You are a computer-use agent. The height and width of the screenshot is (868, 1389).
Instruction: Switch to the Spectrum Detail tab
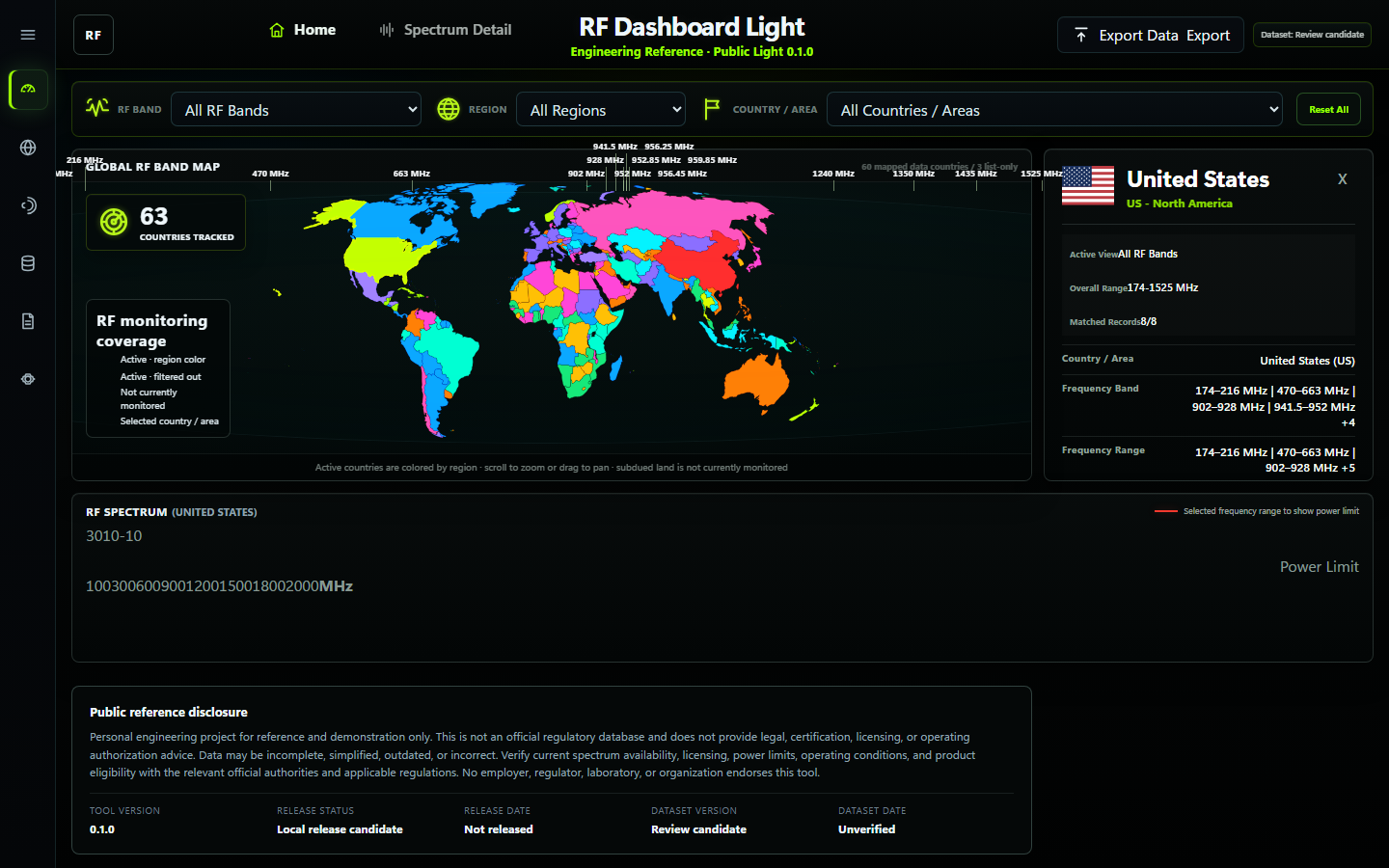pos(445,30)
